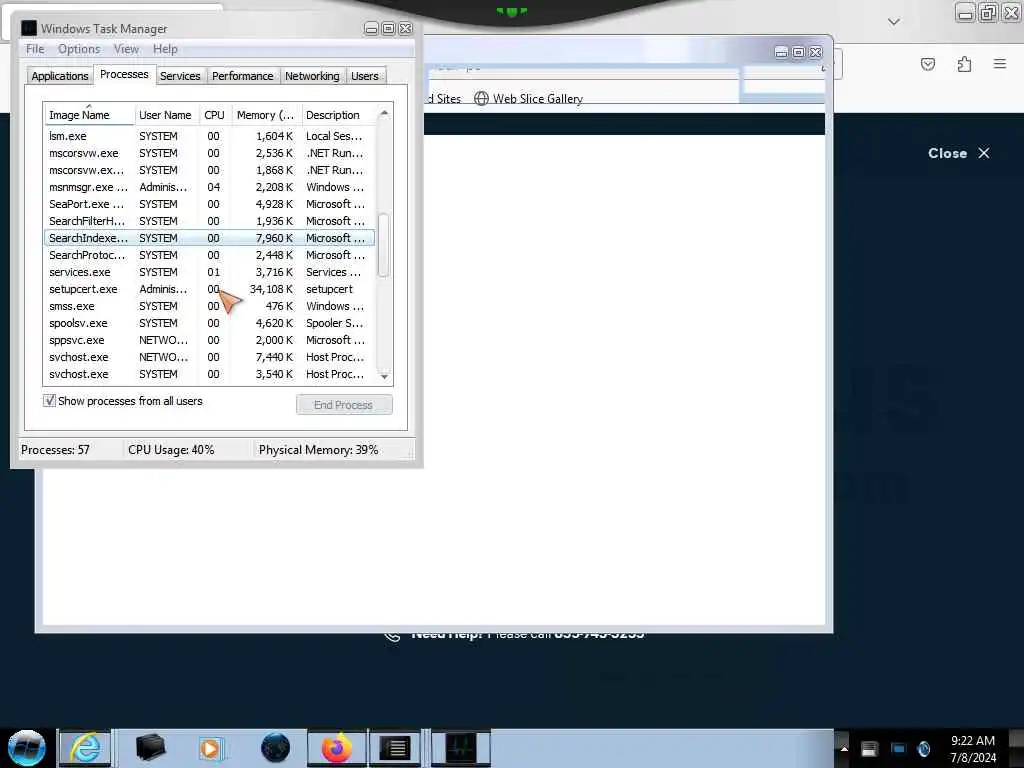Screen dimensions: 1024x768
Task: Click the printer-like system tray icon
Action: pos(869,749)
